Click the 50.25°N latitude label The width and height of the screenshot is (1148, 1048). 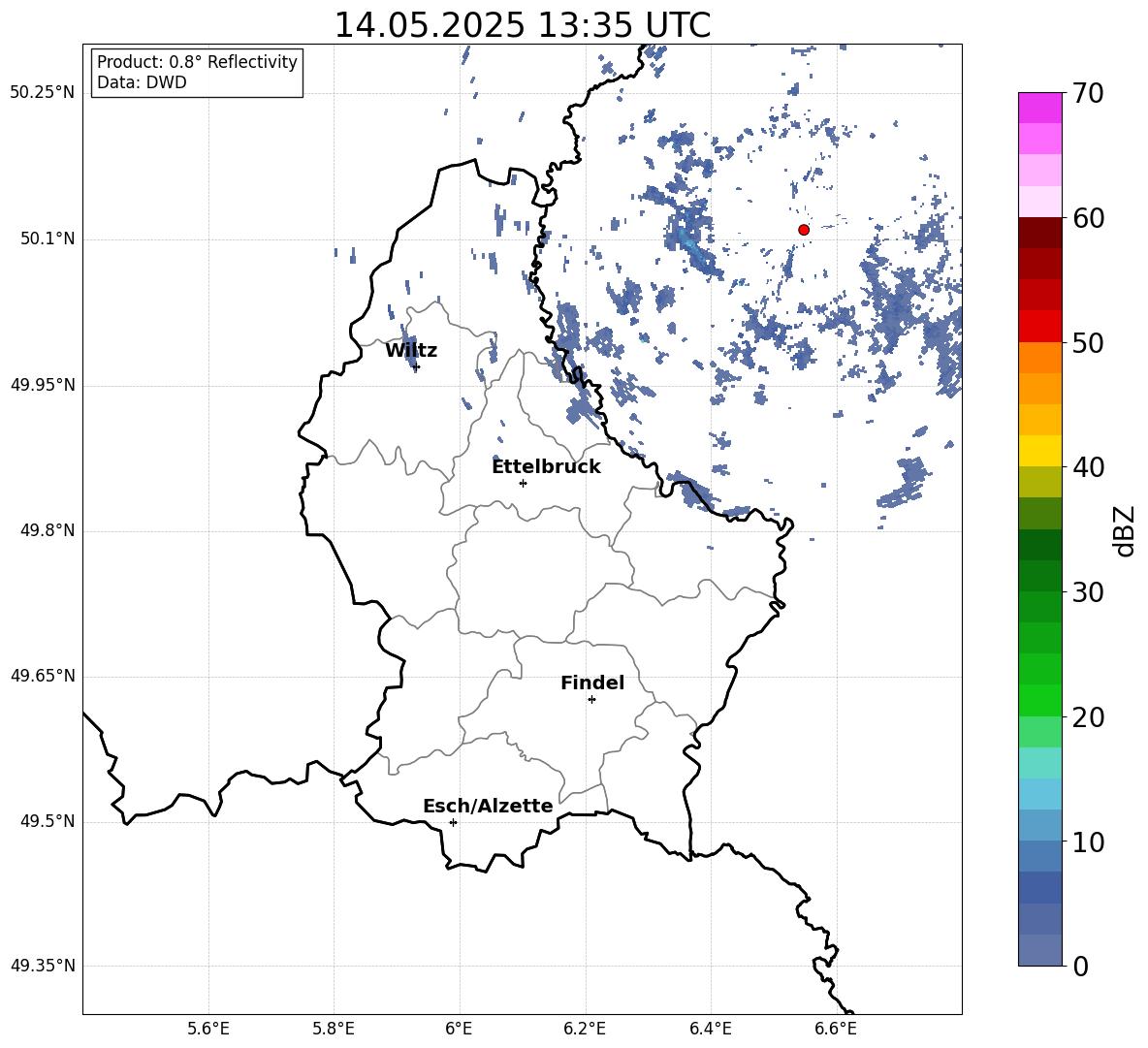pos(43,93)
